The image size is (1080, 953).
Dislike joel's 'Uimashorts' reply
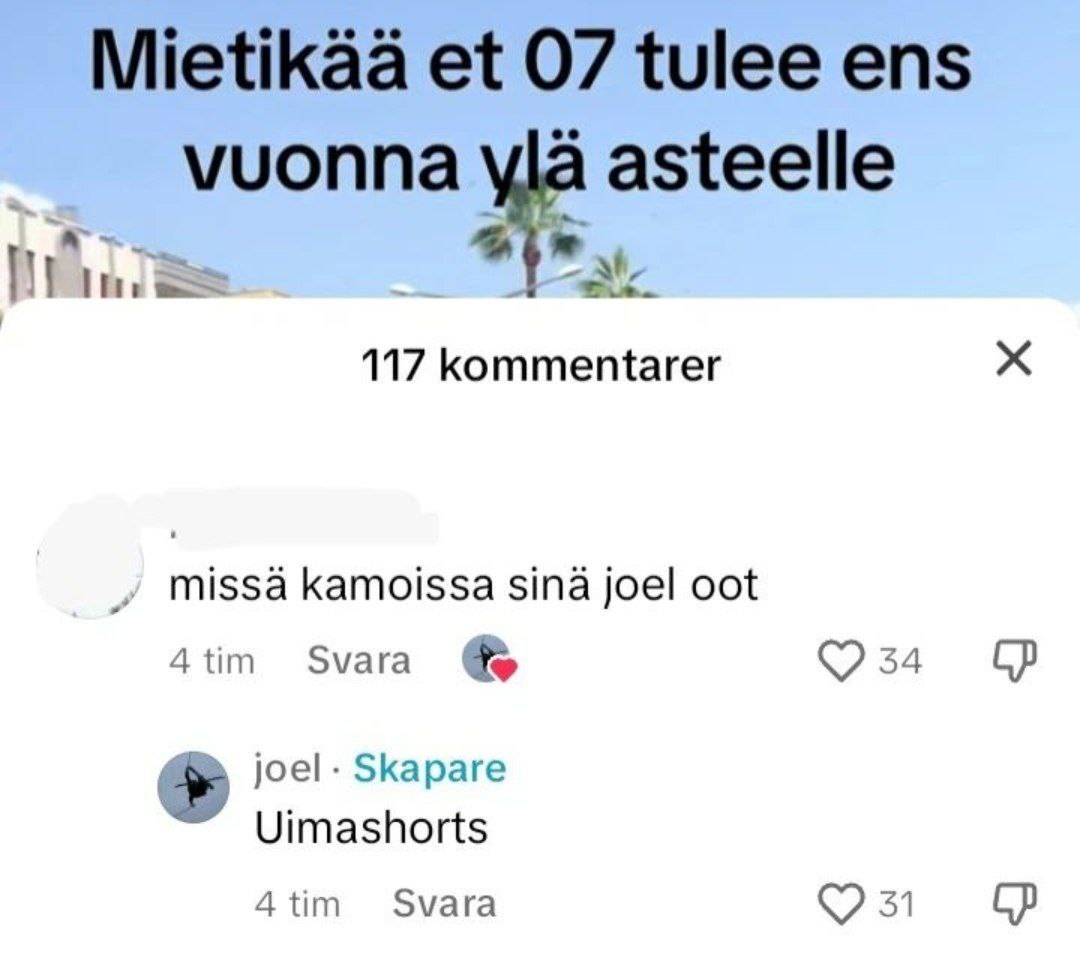pos(1014,904)
